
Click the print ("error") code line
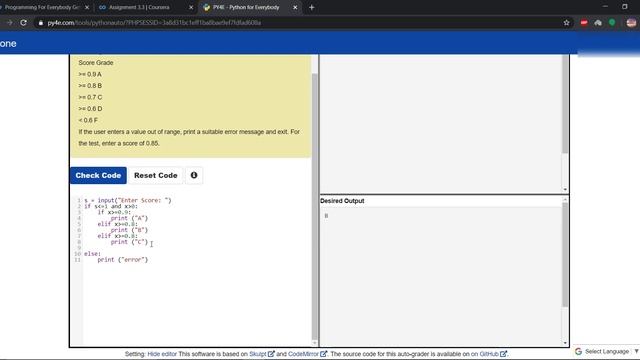[122, 260]
